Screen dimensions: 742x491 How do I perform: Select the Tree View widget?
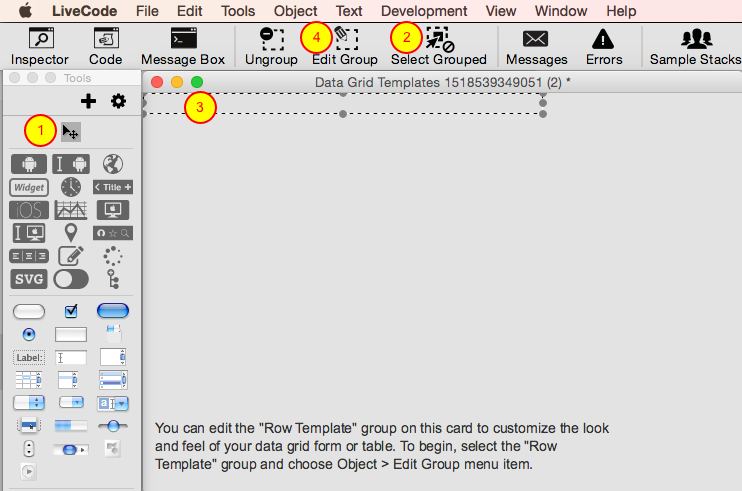113,279
